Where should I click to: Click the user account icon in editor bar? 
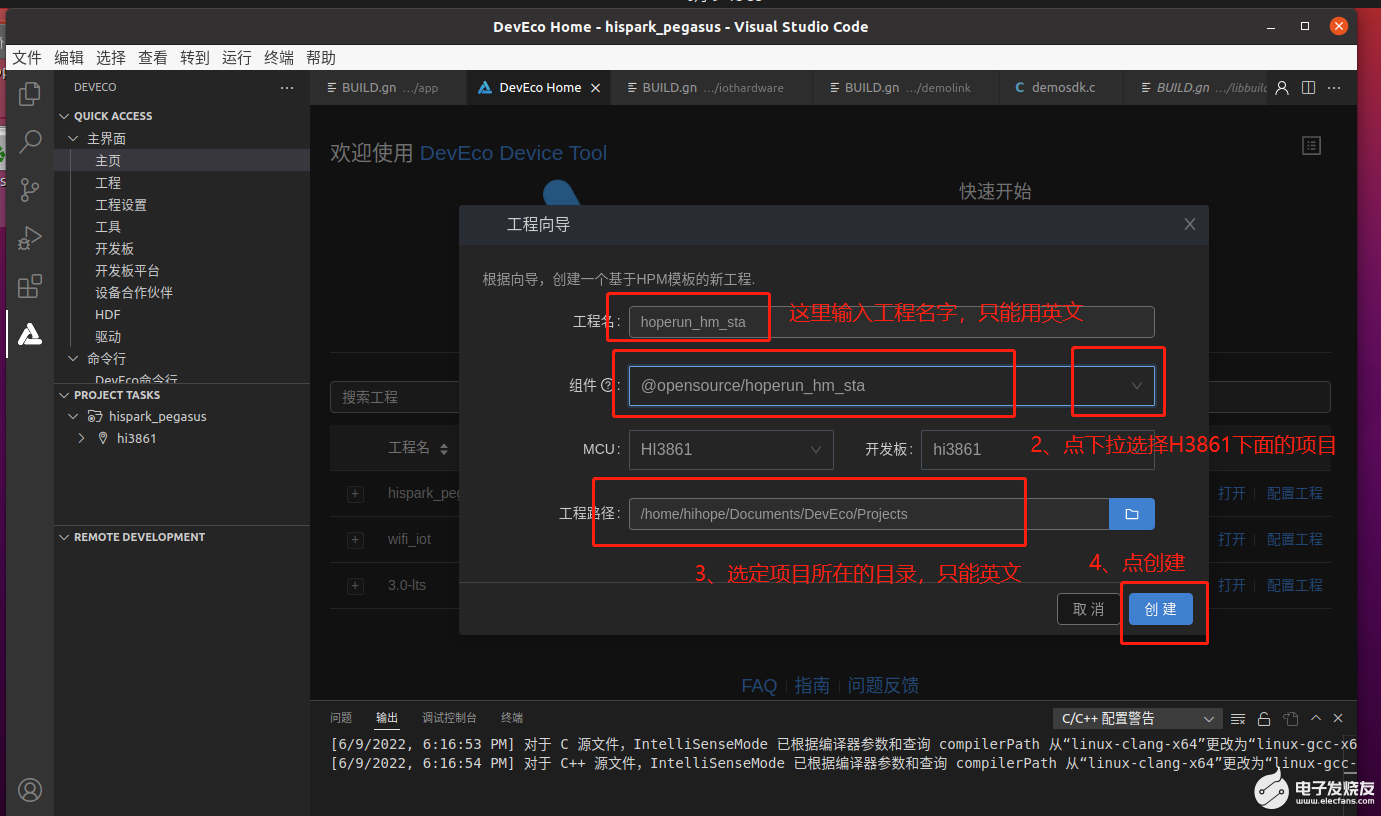1283,88
